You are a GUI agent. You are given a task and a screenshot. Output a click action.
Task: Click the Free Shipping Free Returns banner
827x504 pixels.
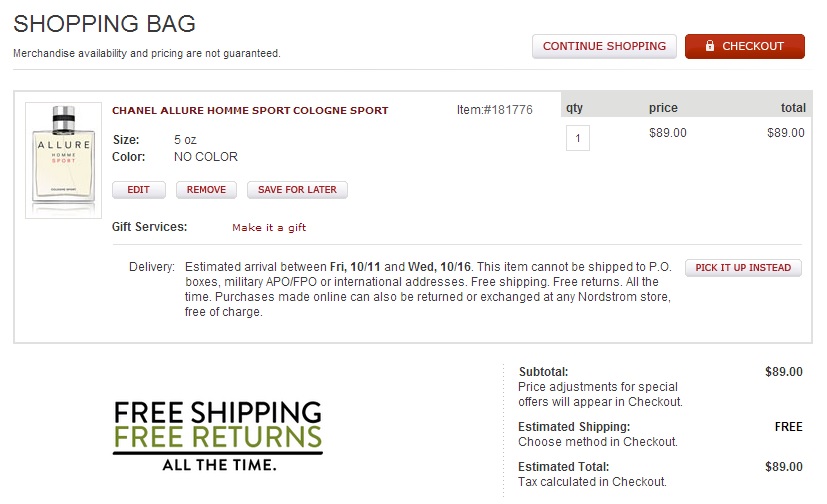point(218,436)
